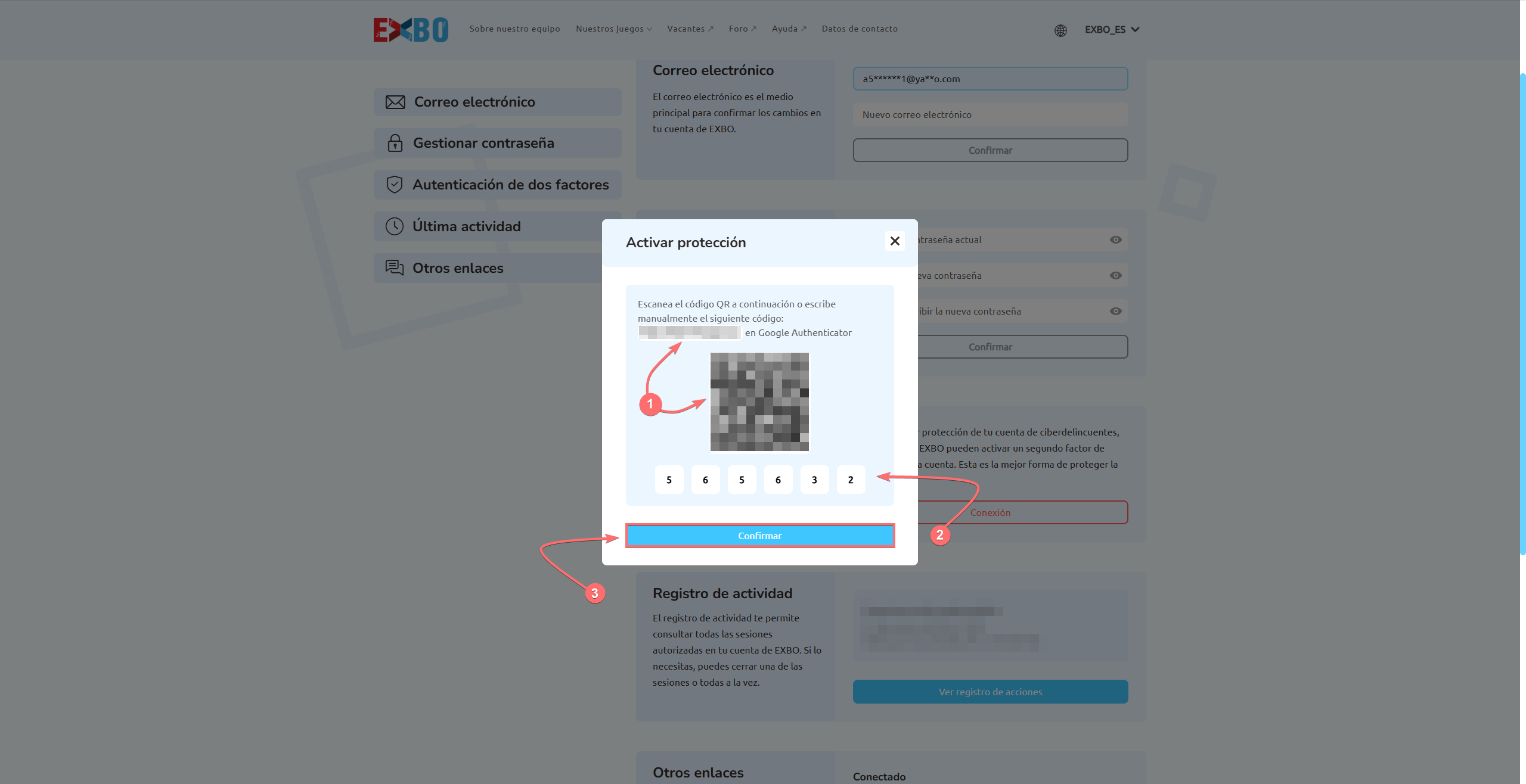
Task: Click Ver registro de acciones button
Action: [x=990, y=692]
